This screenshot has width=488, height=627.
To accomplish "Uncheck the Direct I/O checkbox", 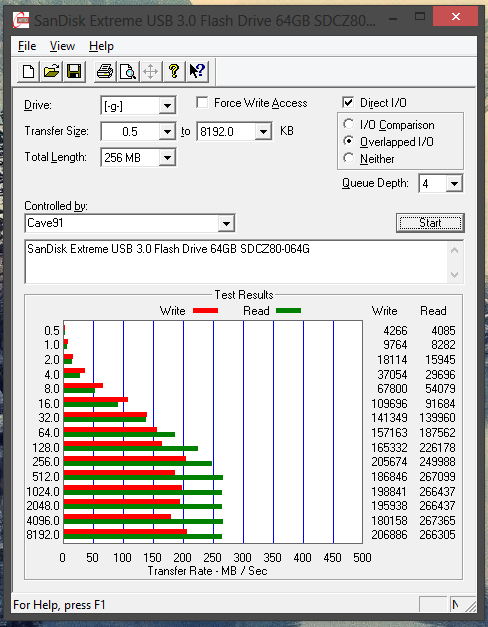I will tap(348, 103).
